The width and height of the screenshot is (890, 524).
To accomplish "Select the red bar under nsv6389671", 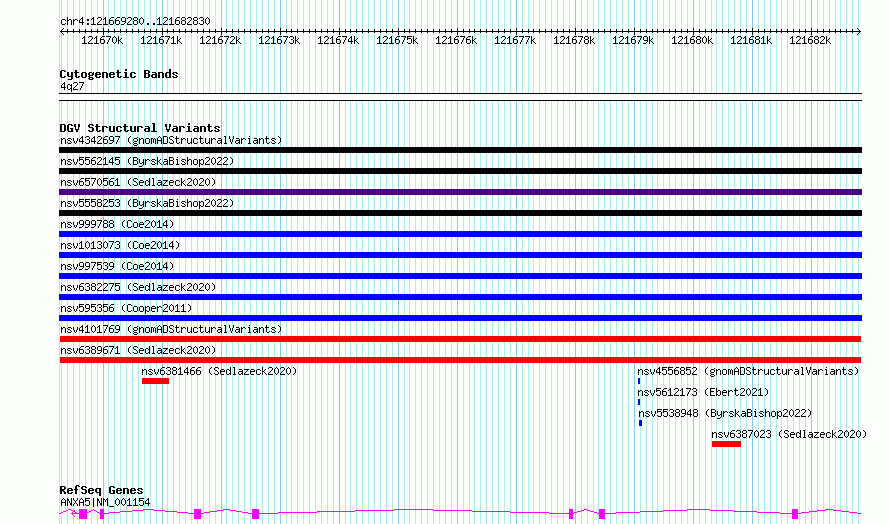I will tap(460, 360).
